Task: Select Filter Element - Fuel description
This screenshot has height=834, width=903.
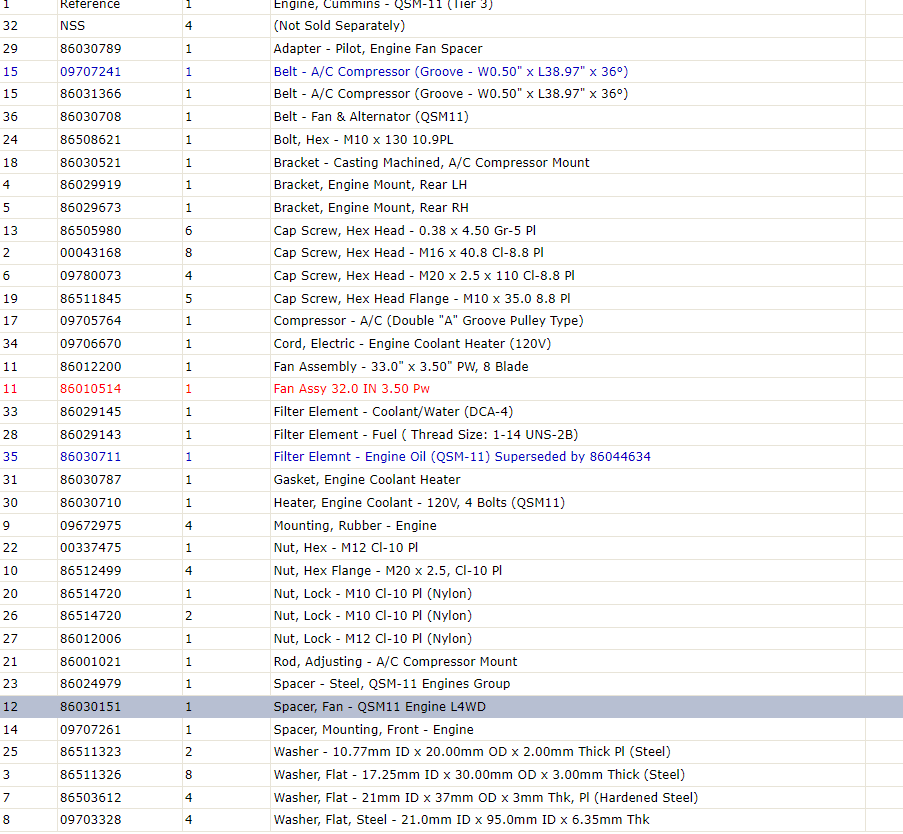Action: click(426, 435)
